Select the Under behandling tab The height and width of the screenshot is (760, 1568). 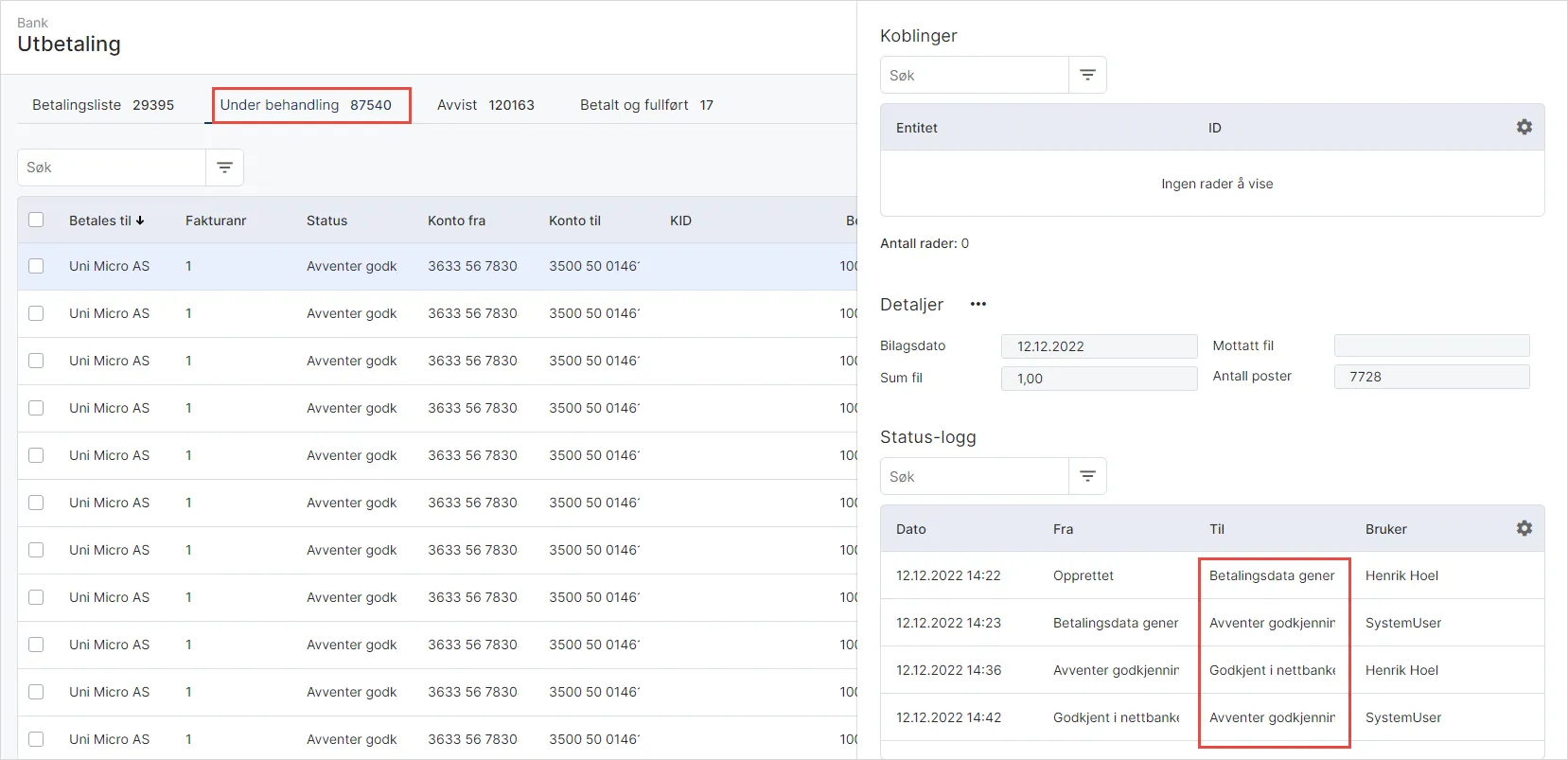(x=306, y=105)
